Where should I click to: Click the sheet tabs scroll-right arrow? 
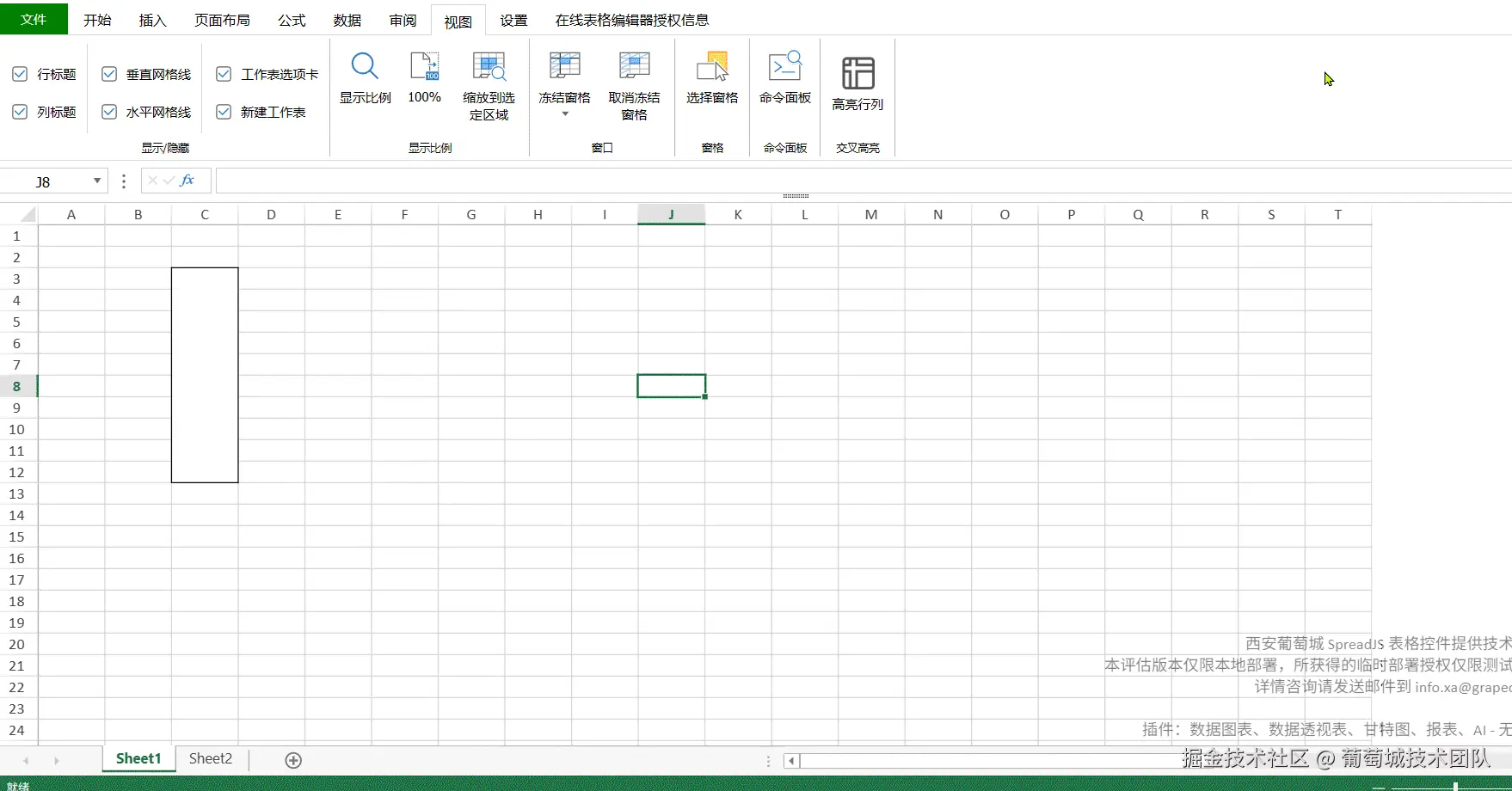57,761
